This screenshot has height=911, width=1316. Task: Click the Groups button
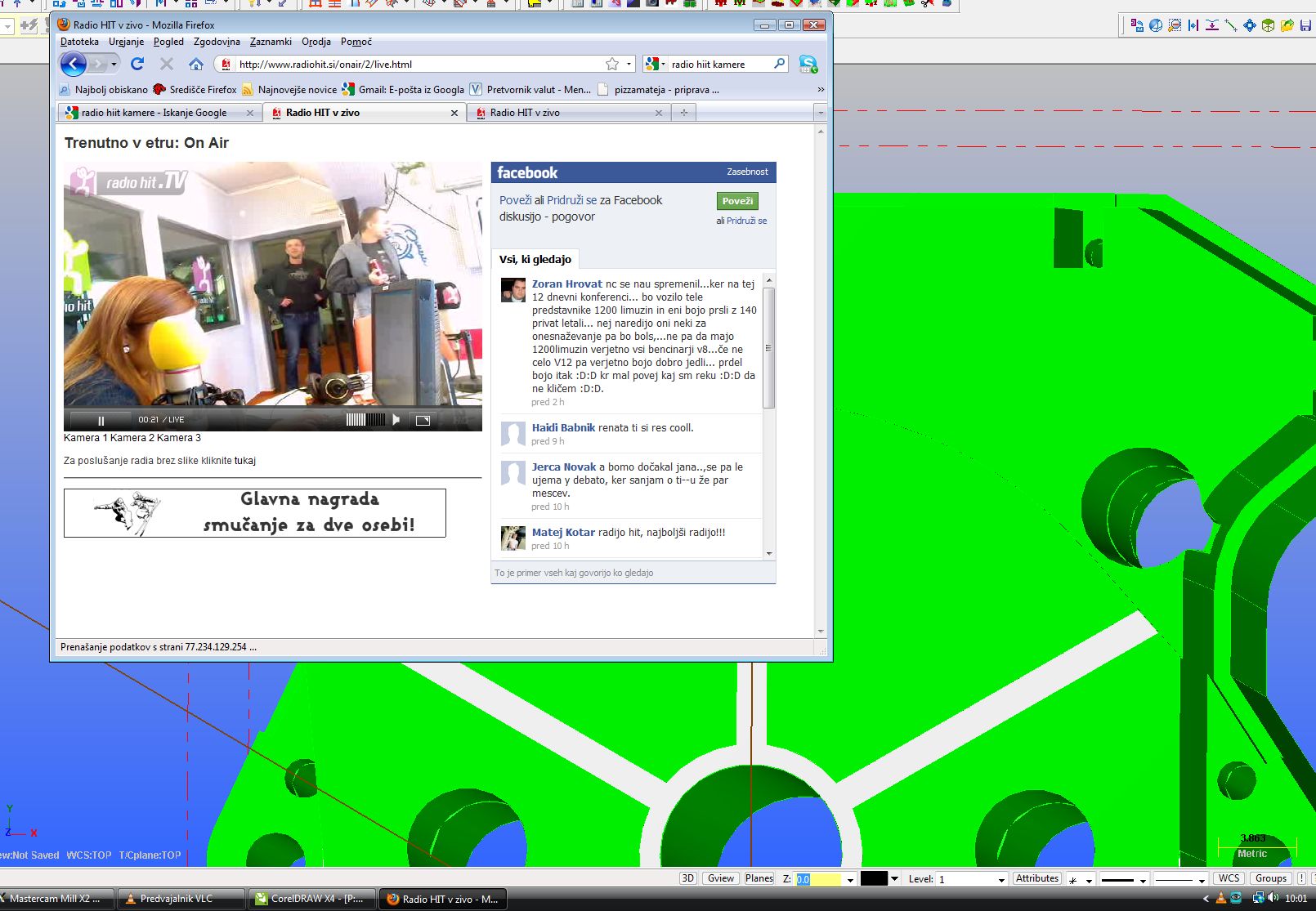(x=1271, y=878)
